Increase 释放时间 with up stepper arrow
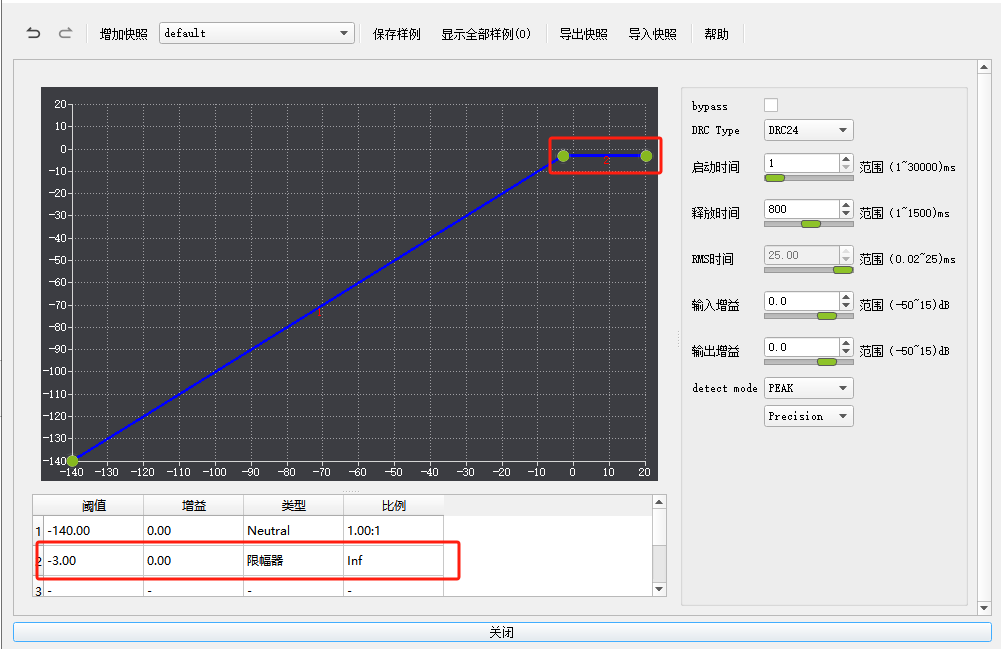 tap(846, 205)
